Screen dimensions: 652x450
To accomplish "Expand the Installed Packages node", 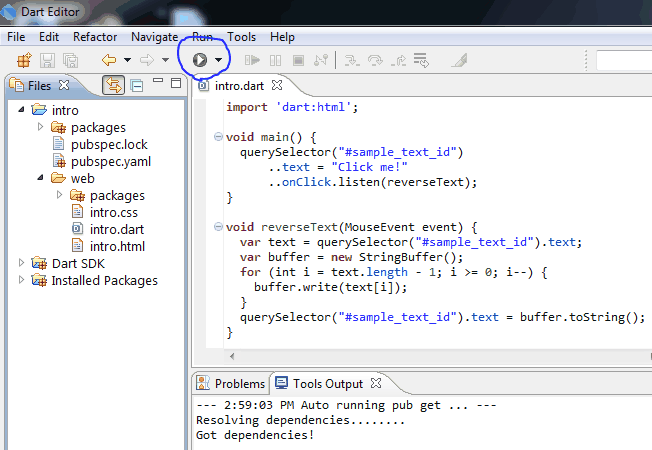I will tap(21, 280).
